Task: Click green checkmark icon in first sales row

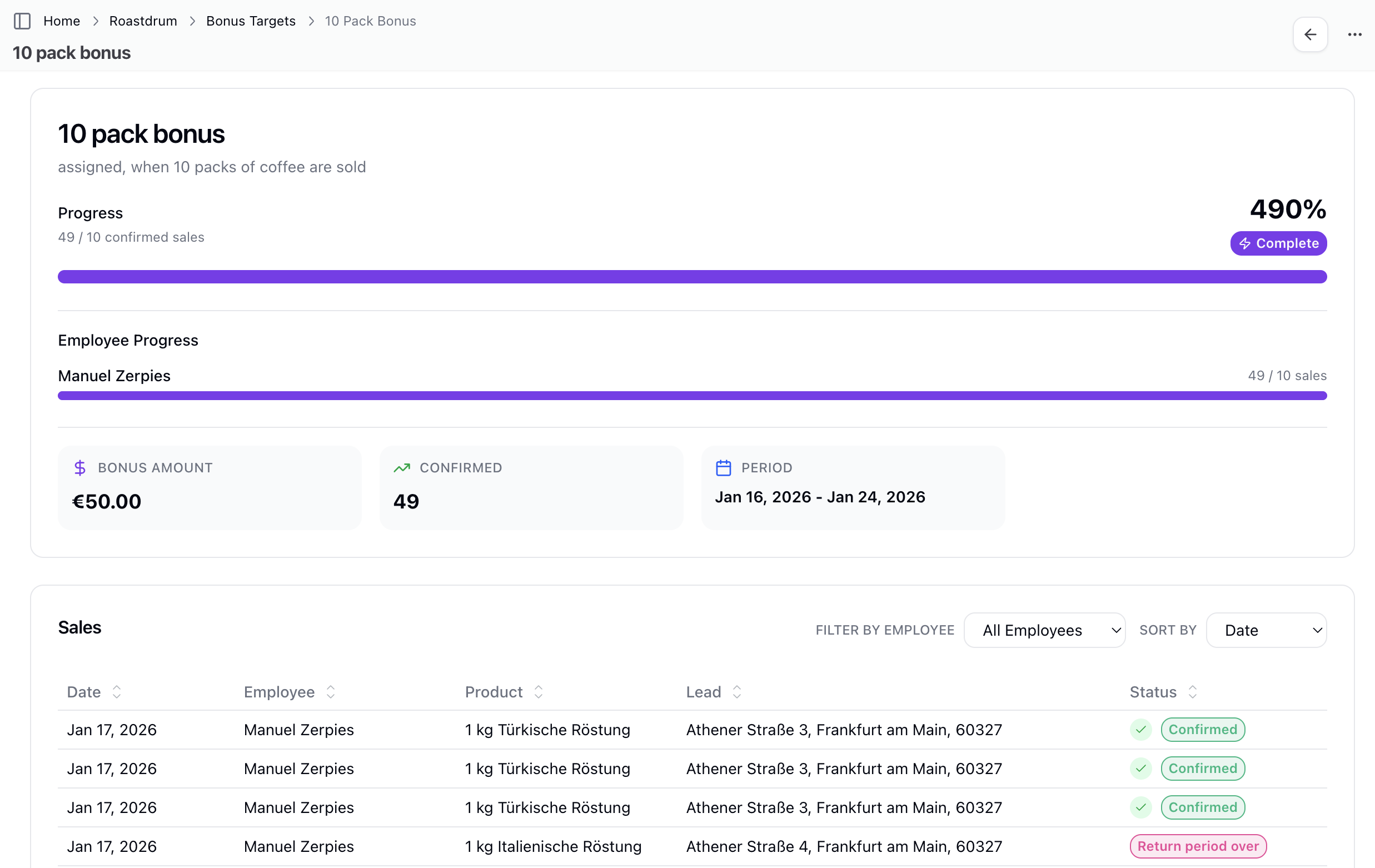Action: coord(1140,730)
